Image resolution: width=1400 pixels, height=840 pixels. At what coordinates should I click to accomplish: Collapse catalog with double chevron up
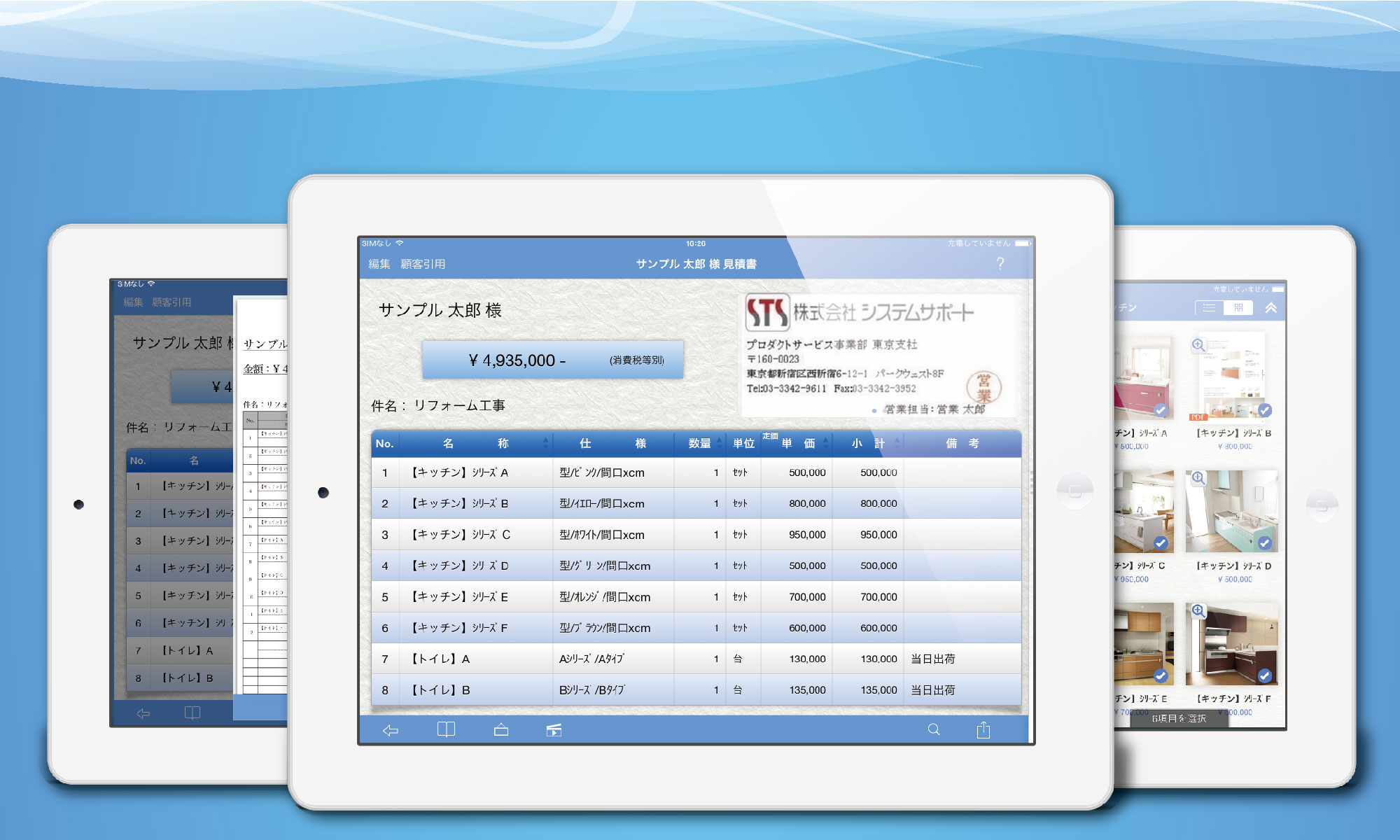(1270, 308)
